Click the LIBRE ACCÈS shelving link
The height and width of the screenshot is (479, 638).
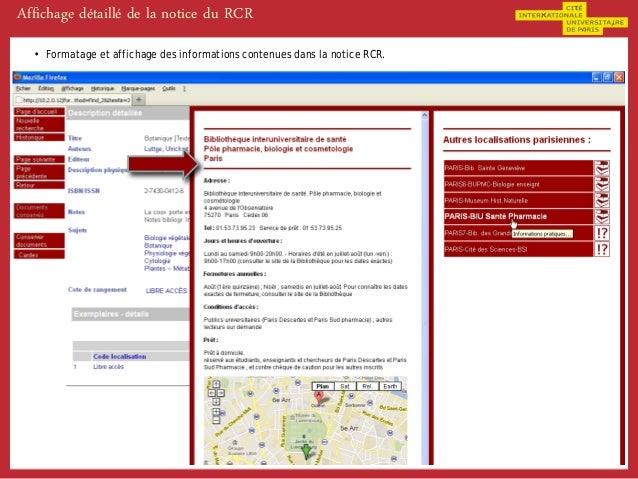click(x=166, y=291)
